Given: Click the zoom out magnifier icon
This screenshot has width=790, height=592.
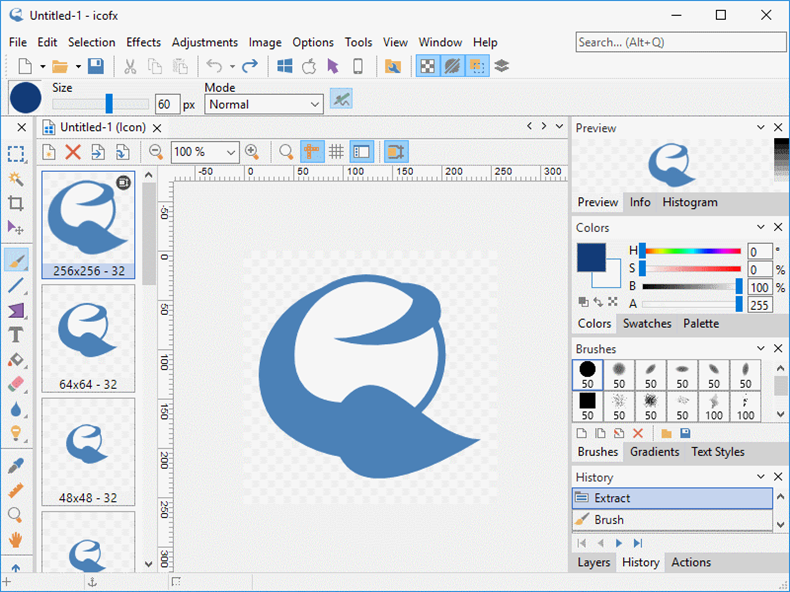Looking at the screenshot, I should click(156, 152).
